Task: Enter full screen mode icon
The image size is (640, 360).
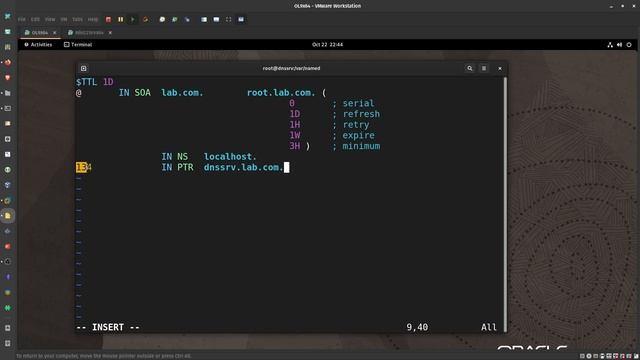Action: [x=229, y=19]
